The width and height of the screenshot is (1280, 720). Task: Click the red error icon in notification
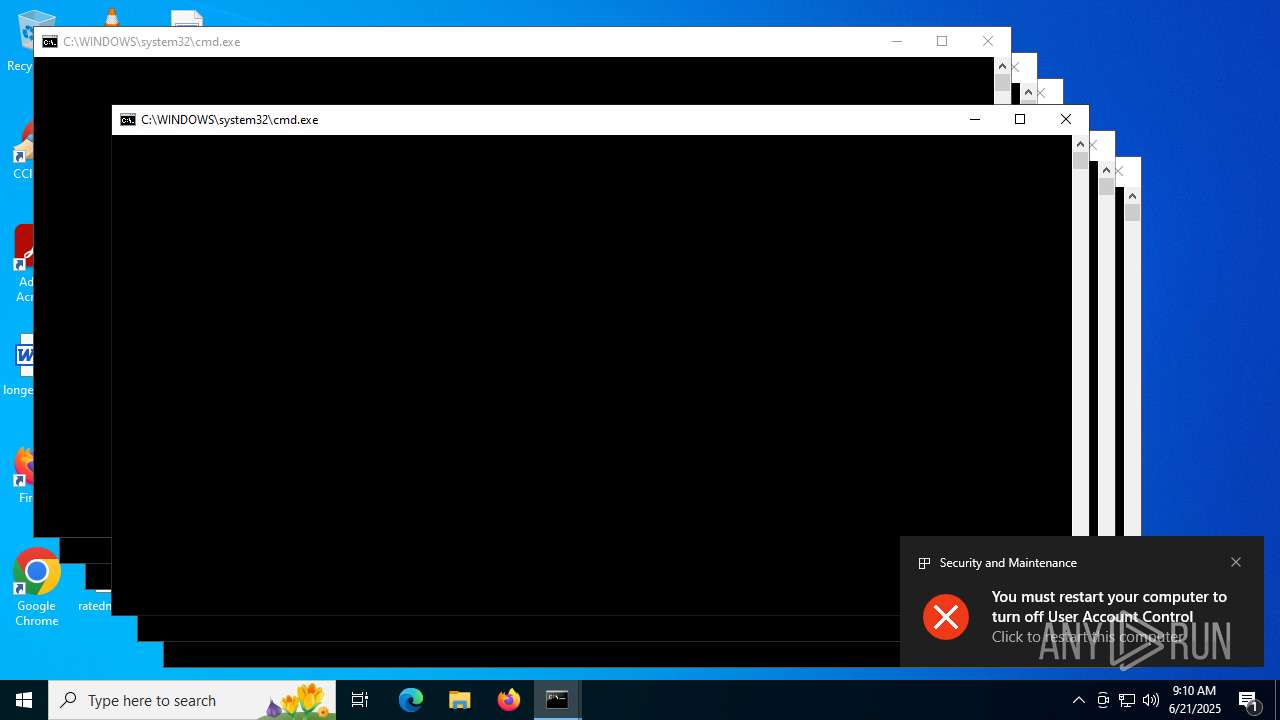946,617
